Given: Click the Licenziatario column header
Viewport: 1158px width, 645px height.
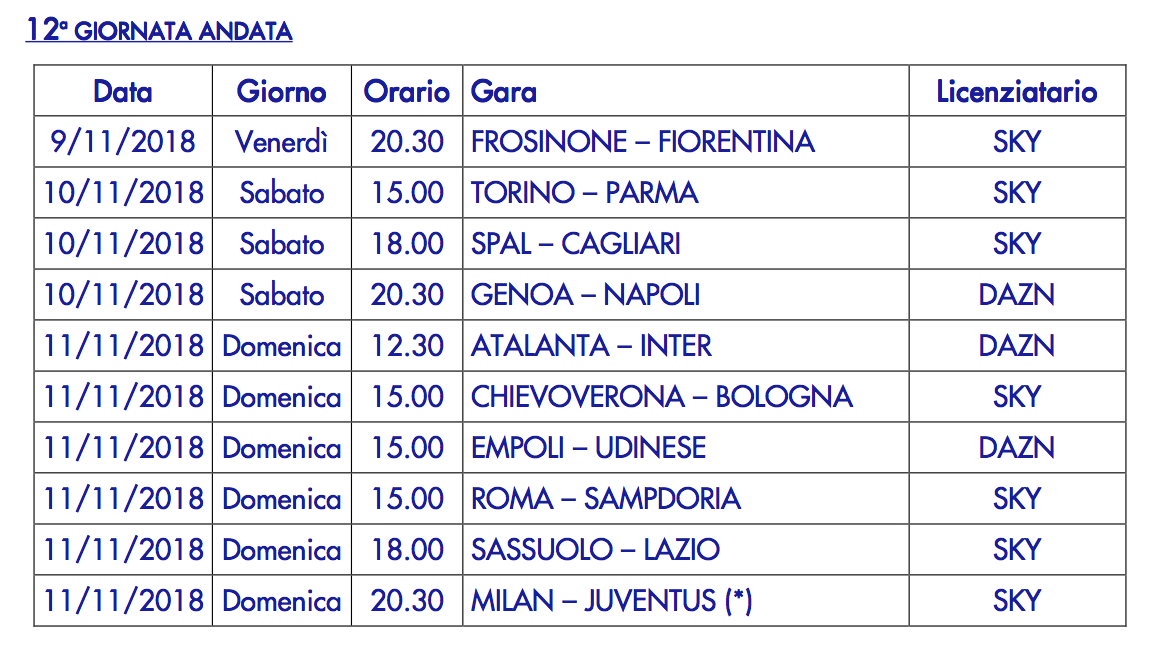Looking at the screenshot, I should 1016,92.
